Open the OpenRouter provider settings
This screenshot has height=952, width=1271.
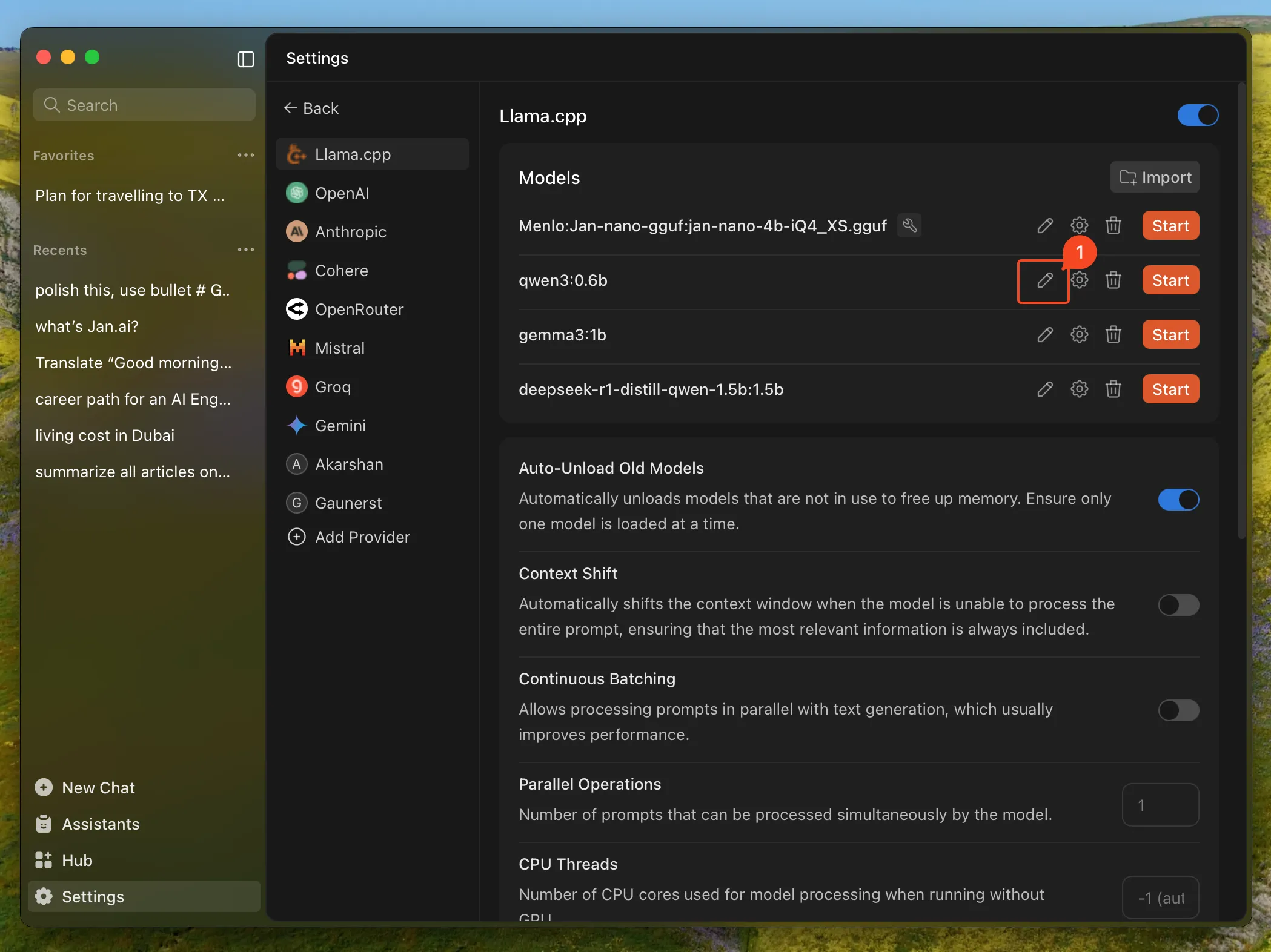(359, 309)
